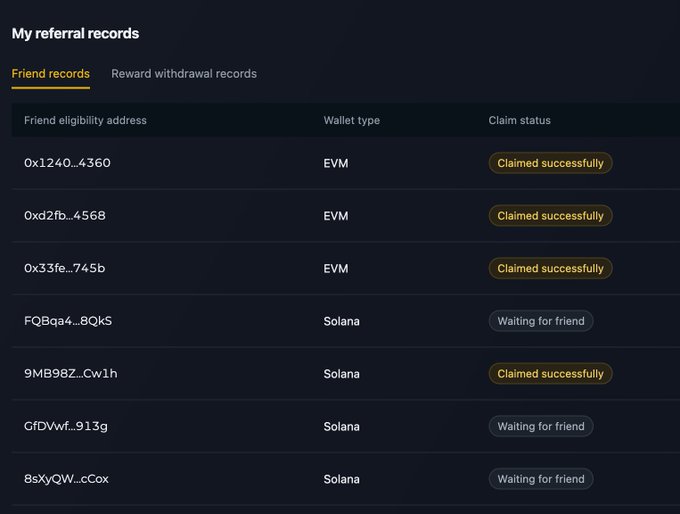This screenshot has height=514, width=680.
Task: Click Claimed successfully badge for 0x33fe...745b
Action: coord(550,268)
